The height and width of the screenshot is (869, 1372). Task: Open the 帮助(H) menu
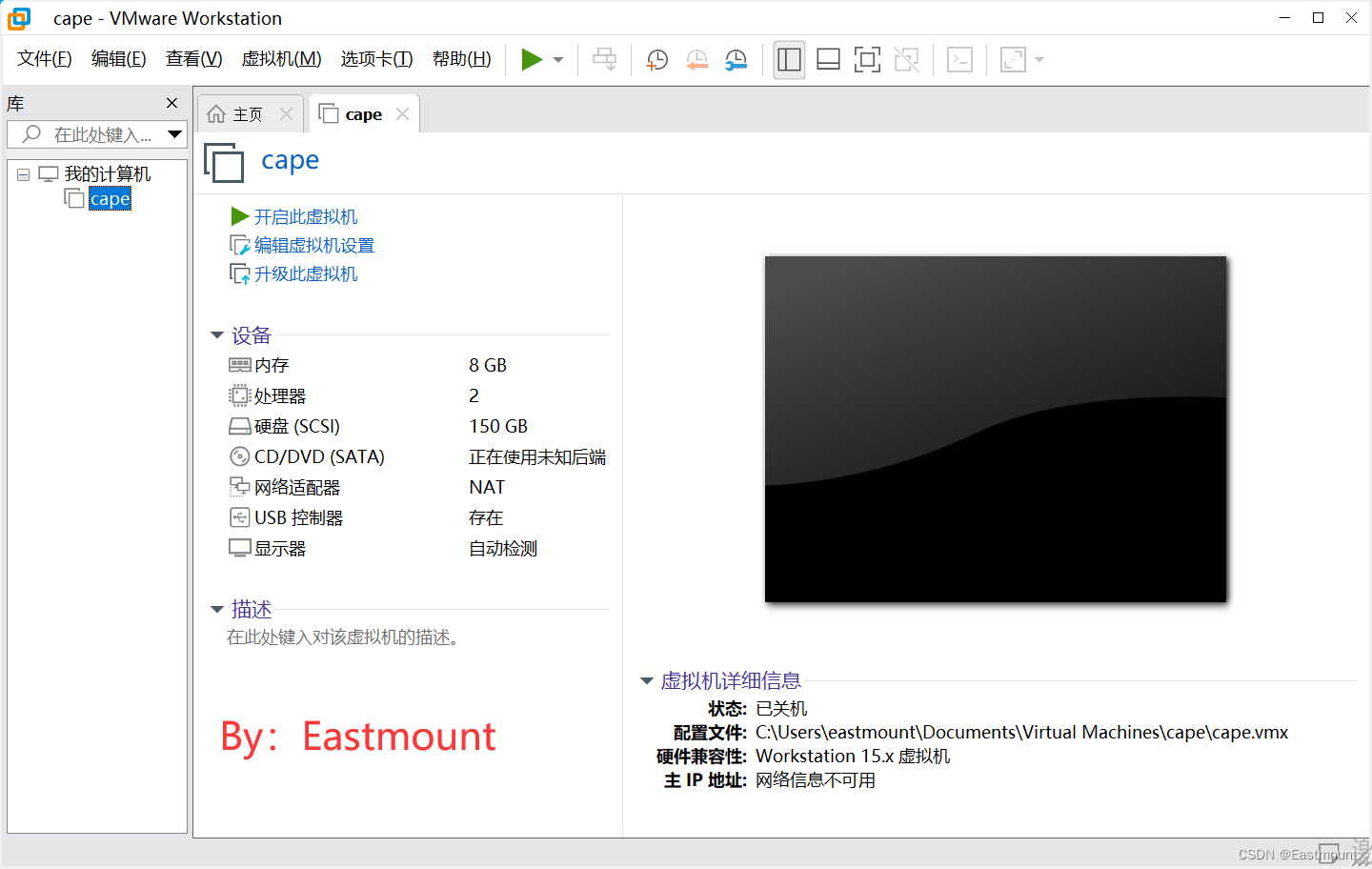pos(462,59)
